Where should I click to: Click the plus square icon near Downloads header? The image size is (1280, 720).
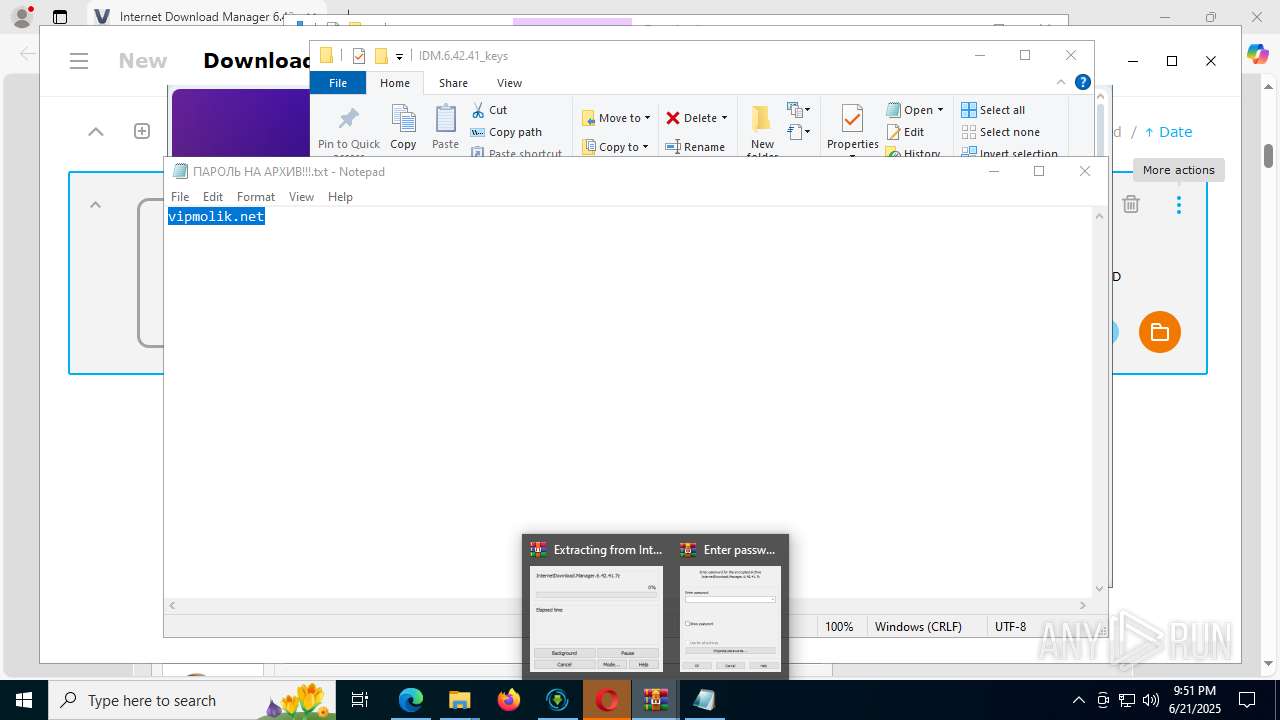pos(142,131)
